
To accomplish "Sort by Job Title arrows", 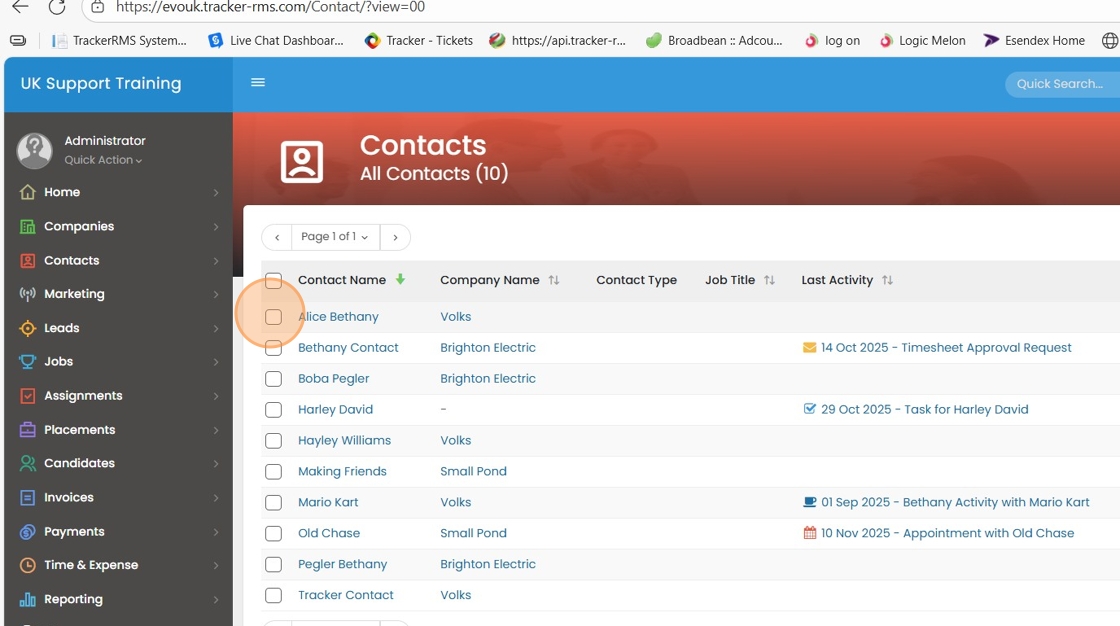I will point(769,280).
